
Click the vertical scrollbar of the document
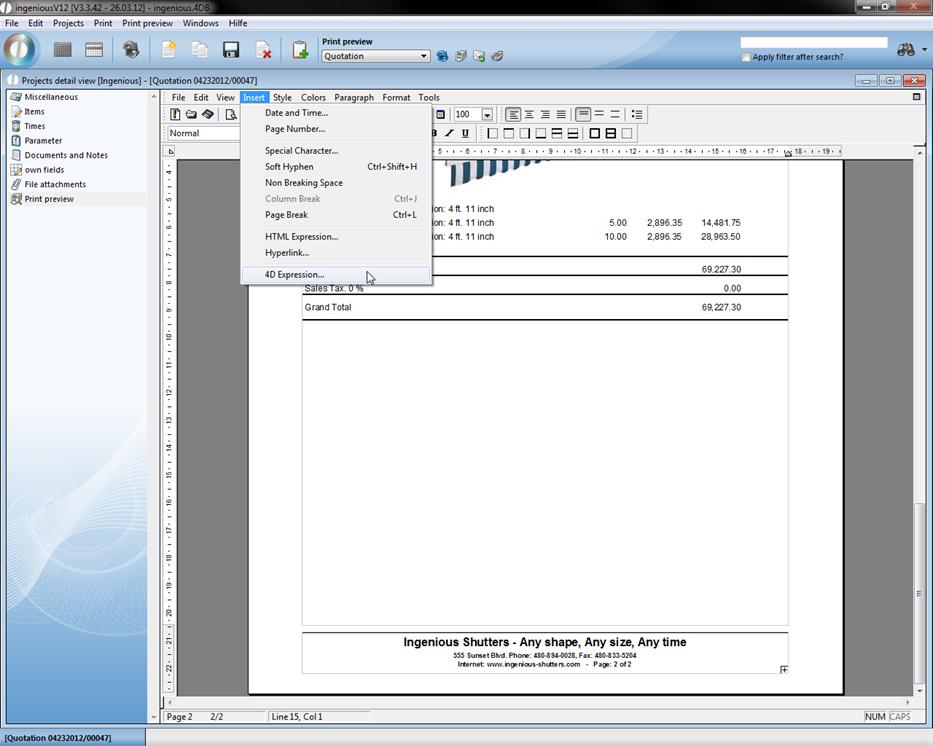pos(918,400)
